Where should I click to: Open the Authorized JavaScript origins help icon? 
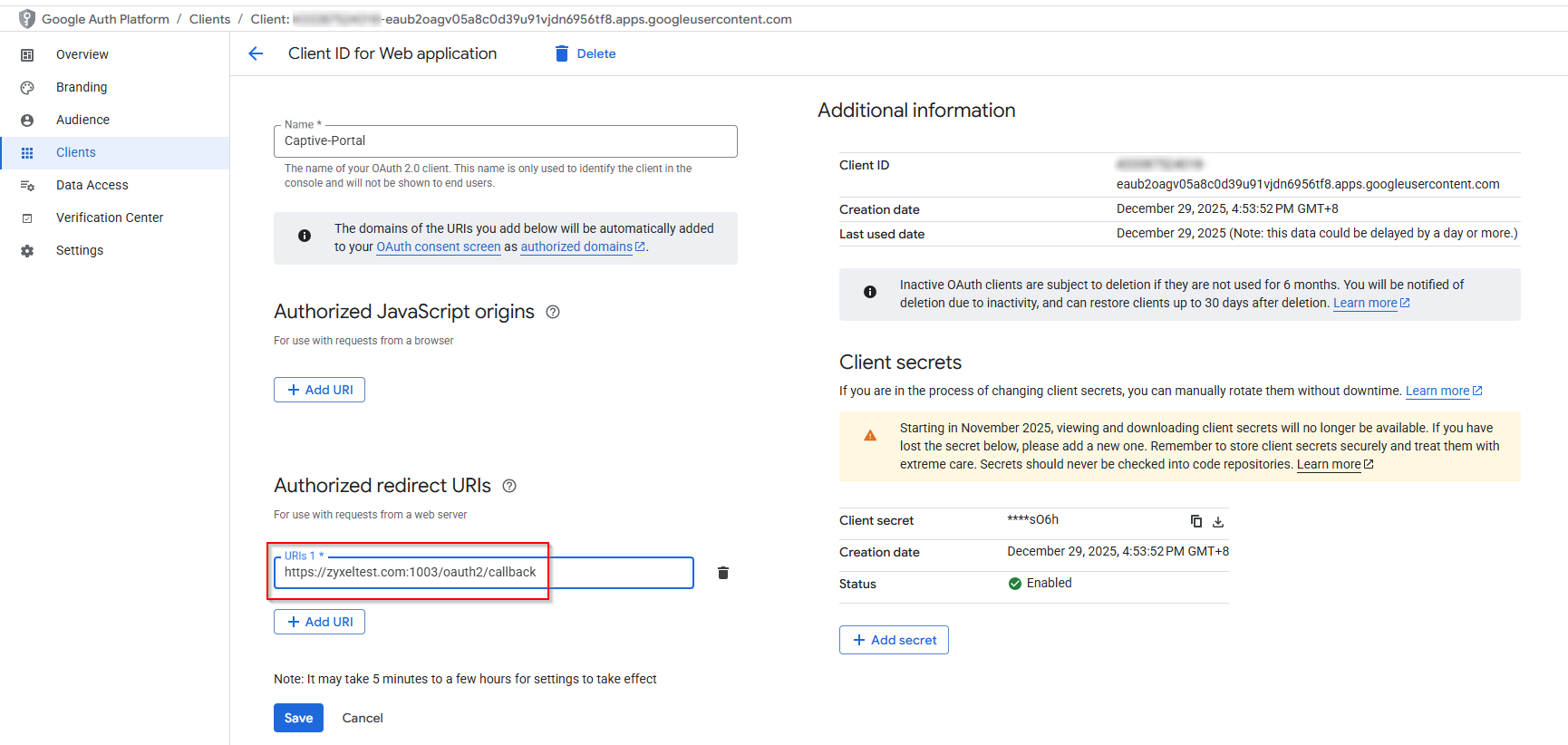point(553,312)
